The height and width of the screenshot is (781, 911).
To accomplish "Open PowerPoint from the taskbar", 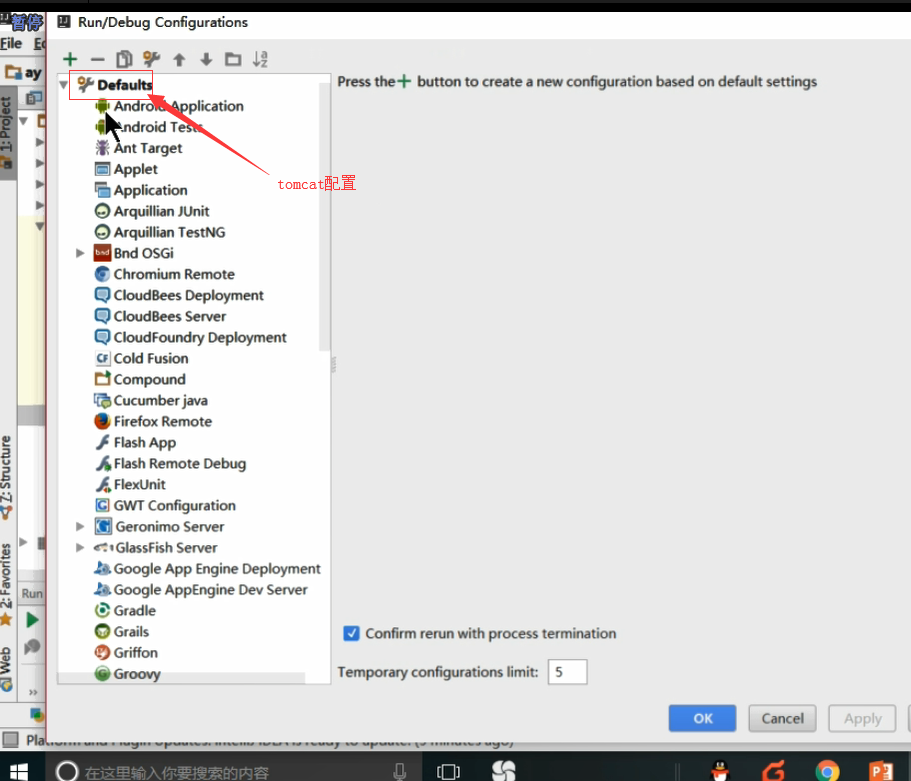I will coord(881,771).
